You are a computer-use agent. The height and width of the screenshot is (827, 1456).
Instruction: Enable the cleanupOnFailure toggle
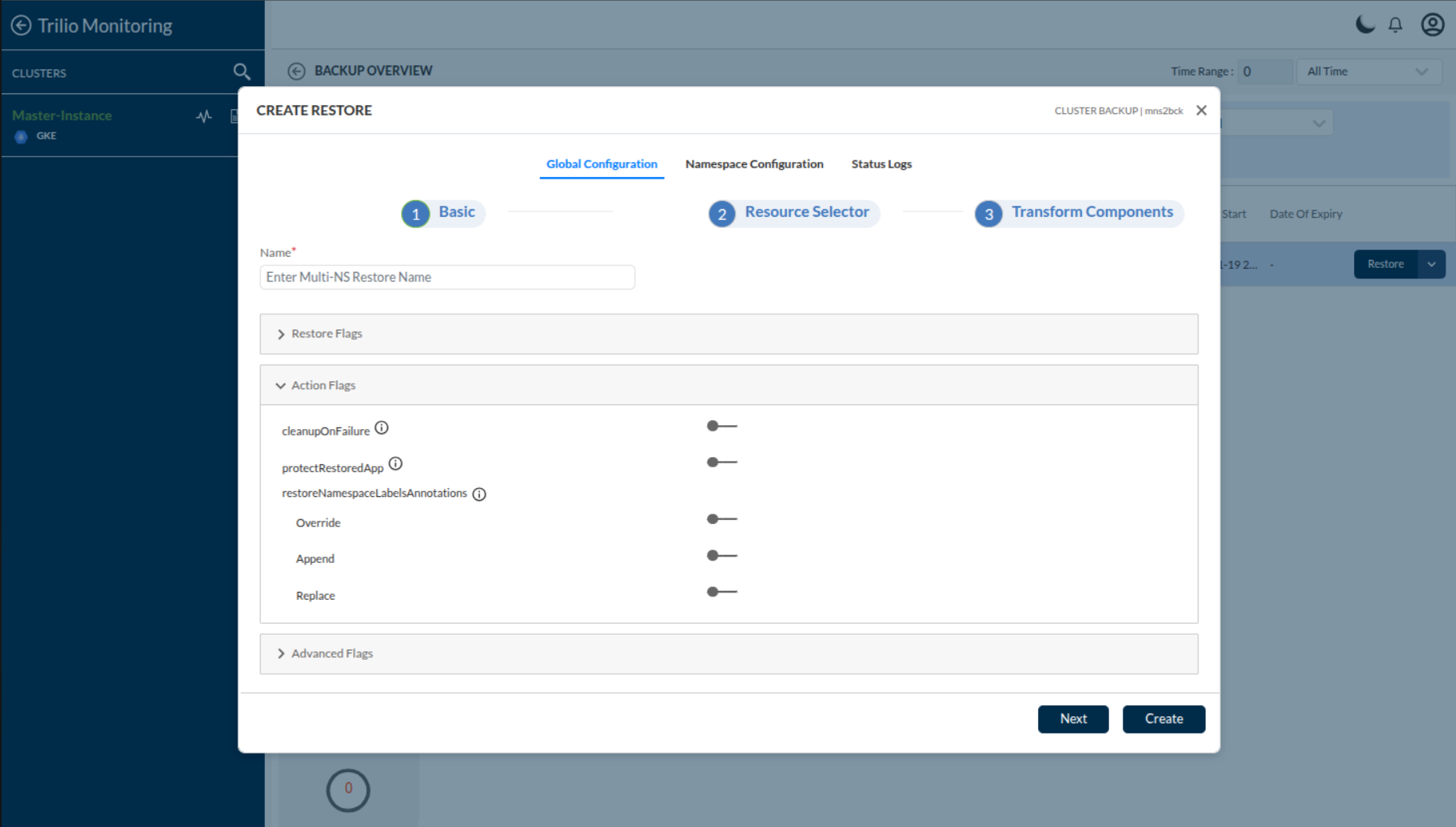click(x=722, y=427)
